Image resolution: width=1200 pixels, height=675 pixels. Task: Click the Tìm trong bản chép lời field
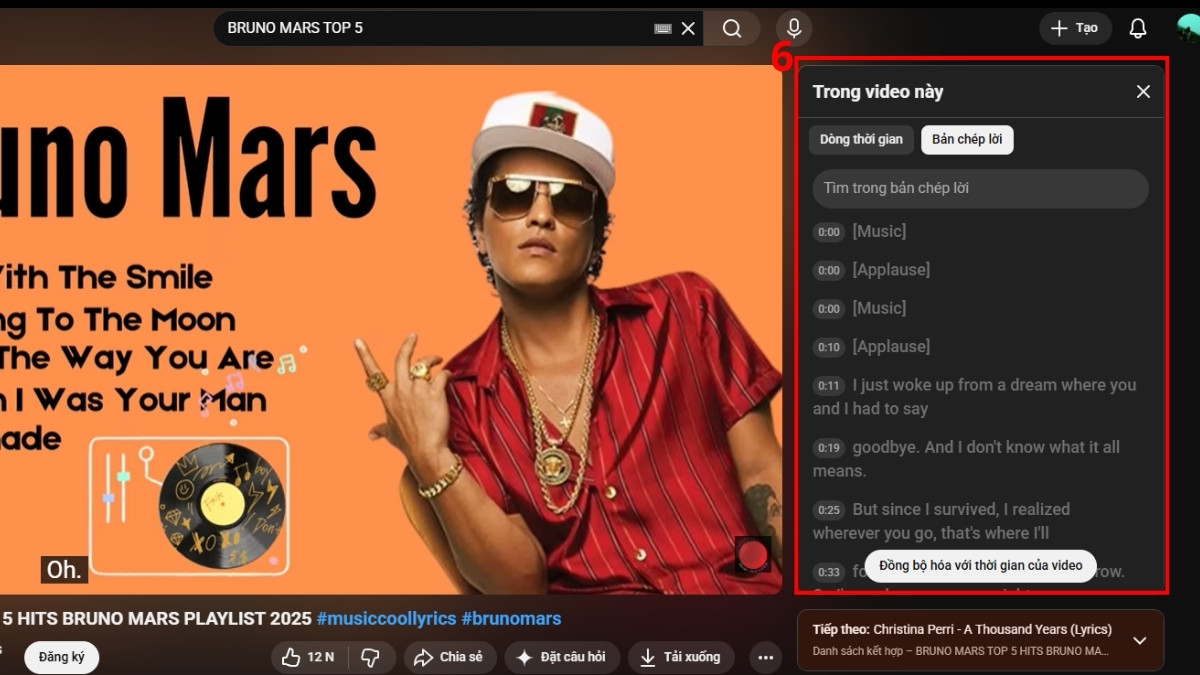(980, 188)
